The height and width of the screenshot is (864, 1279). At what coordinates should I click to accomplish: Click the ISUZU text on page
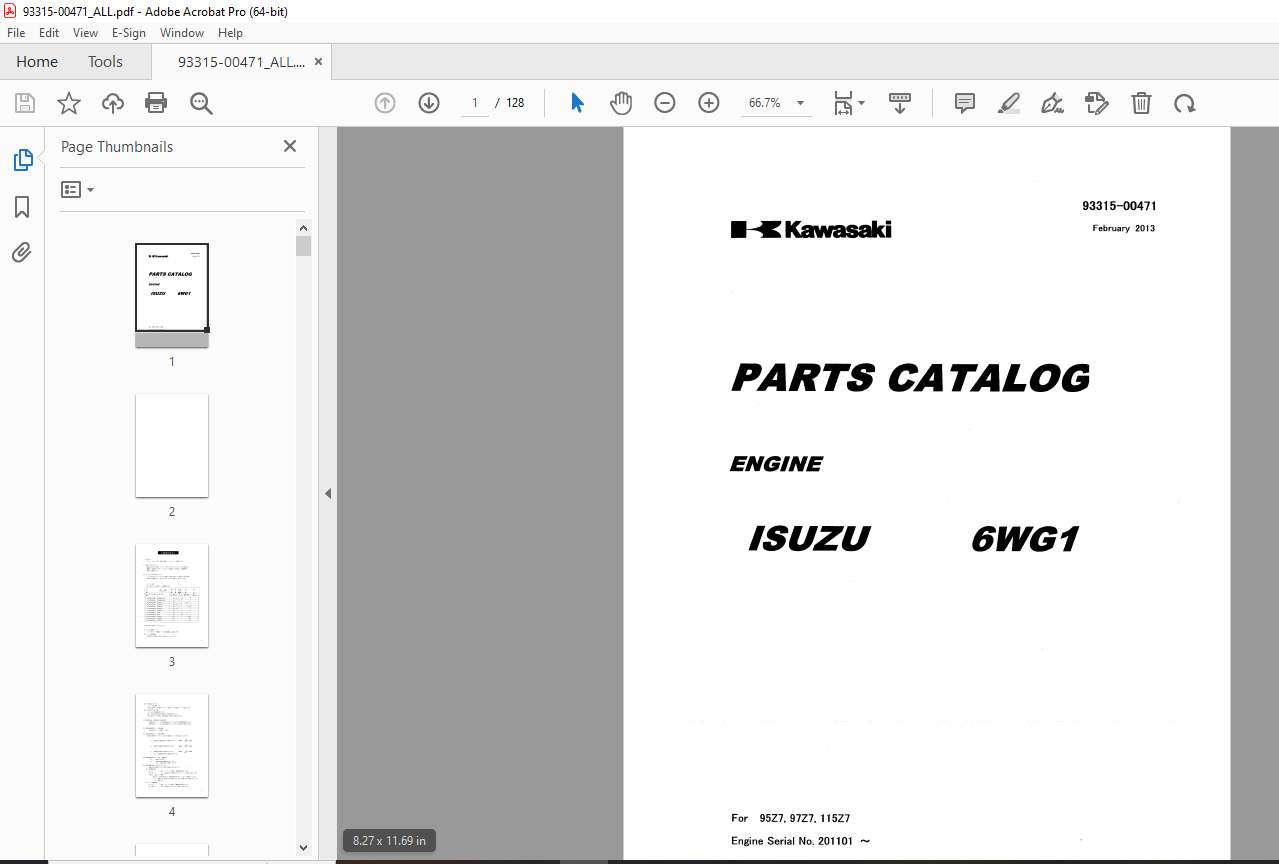click(x=809, y=539)
